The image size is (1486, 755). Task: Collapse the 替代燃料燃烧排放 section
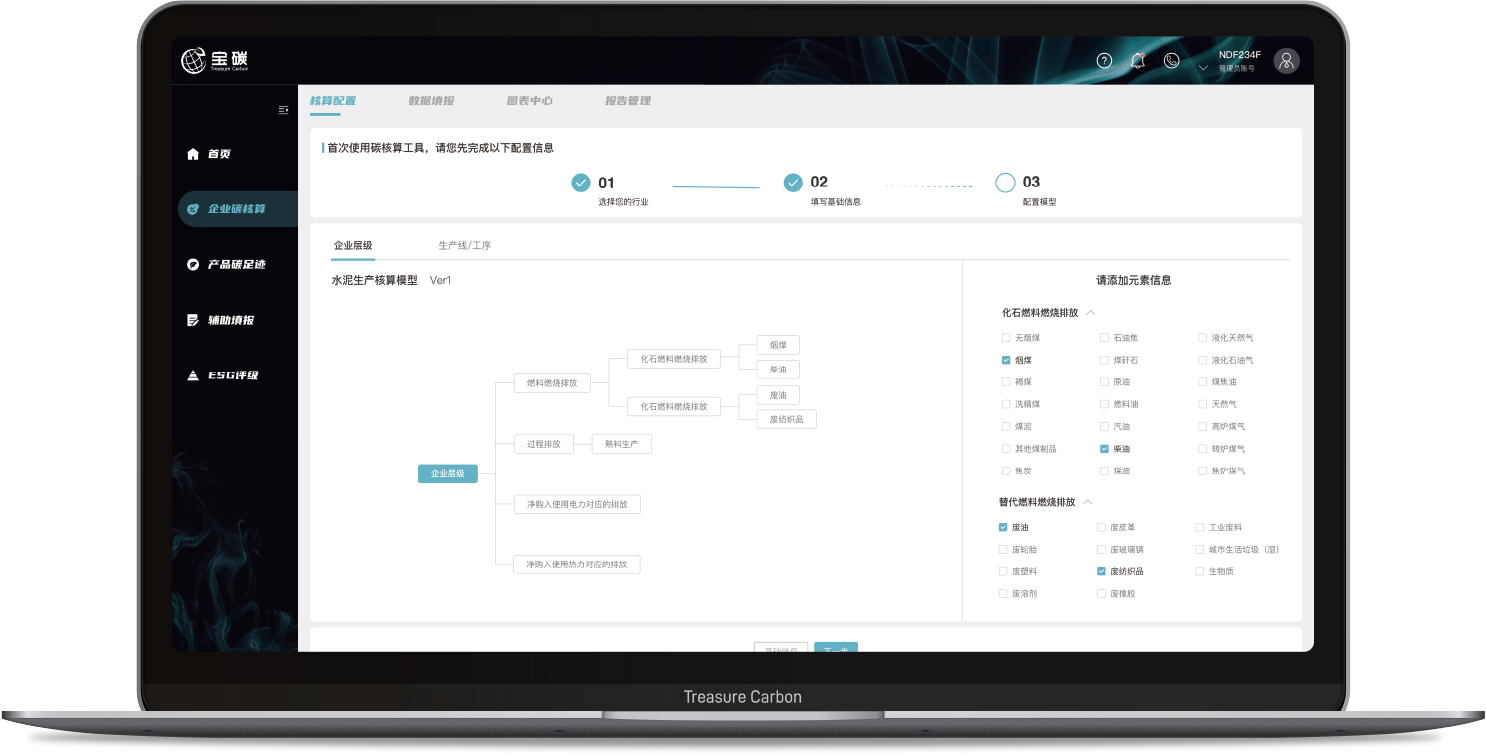pyautogui.click(x=1088, y=502)
